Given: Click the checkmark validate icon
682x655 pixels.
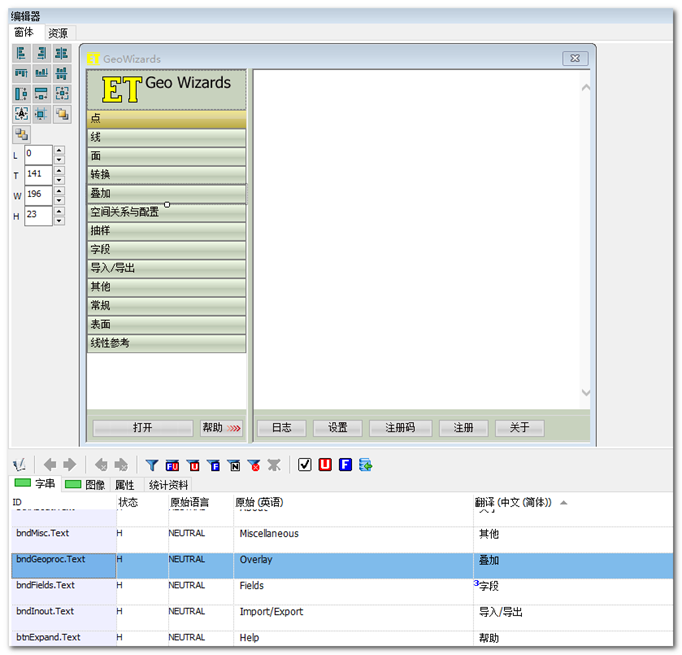Looking at the screenshot, I should 305,465.
